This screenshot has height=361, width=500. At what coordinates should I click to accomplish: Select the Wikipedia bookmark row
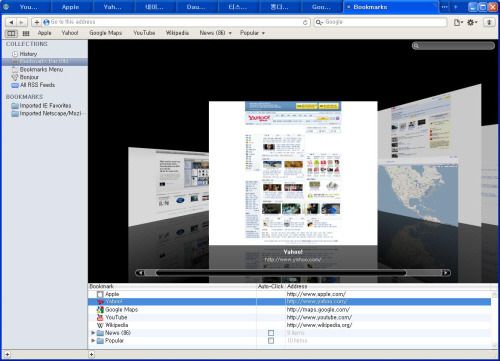tap(289, 325)
